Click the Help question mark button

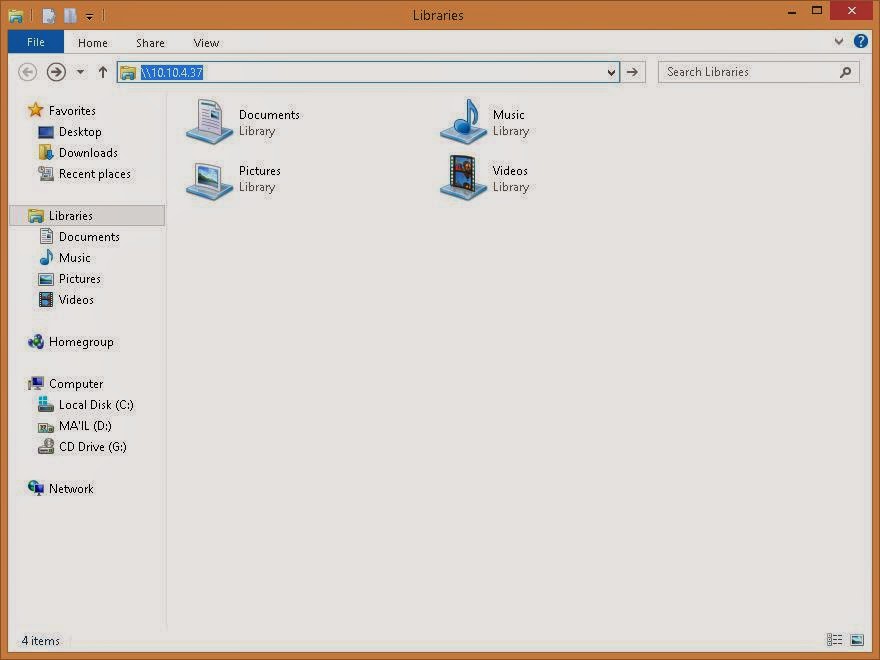point(862,41)
